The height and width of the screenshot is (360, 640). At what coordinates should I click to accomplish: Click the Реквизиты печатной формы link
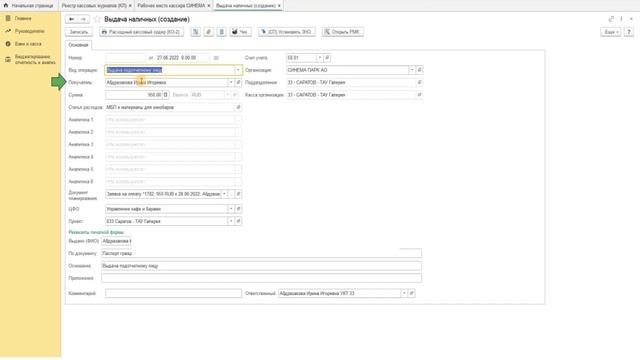pos(96,232)
